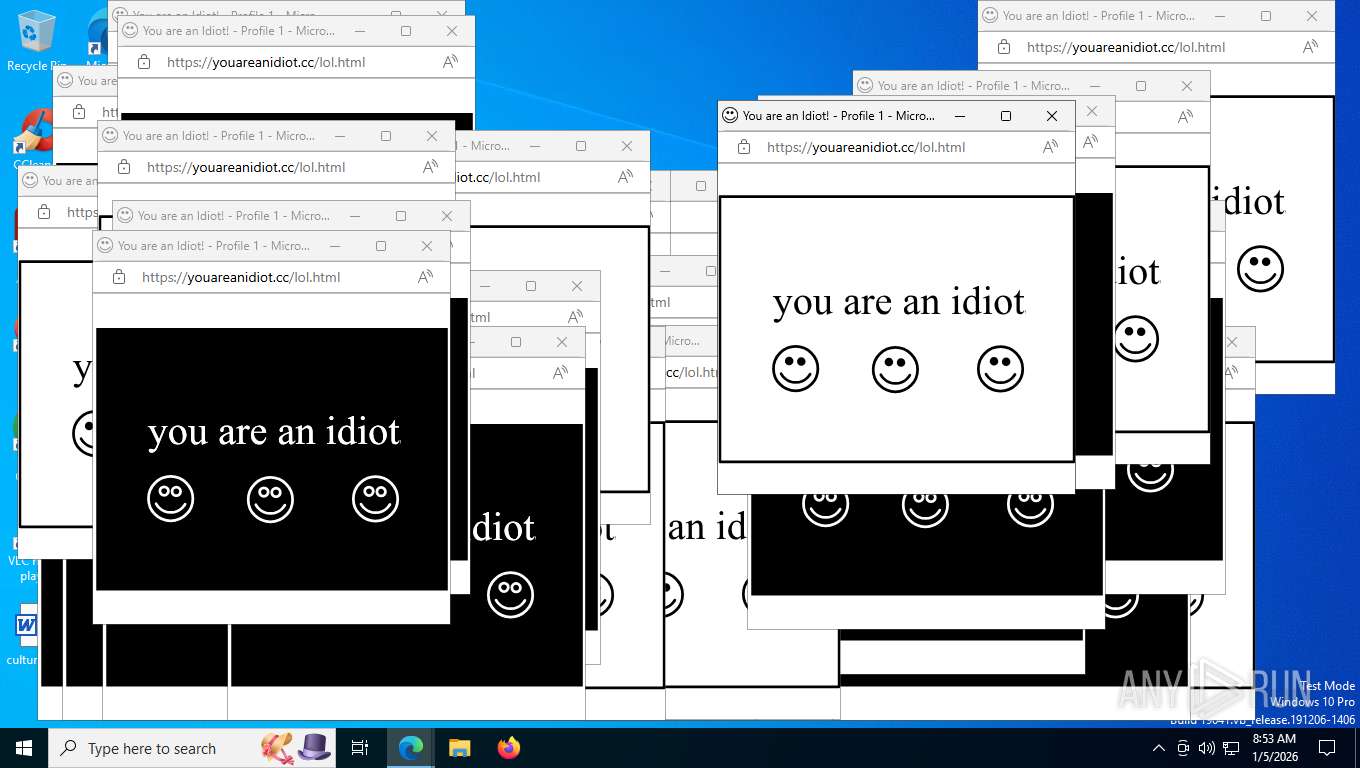This screenshot has height=768, width=1360.
Task: Close the top-right corner Edge window
Action: 1312,16
